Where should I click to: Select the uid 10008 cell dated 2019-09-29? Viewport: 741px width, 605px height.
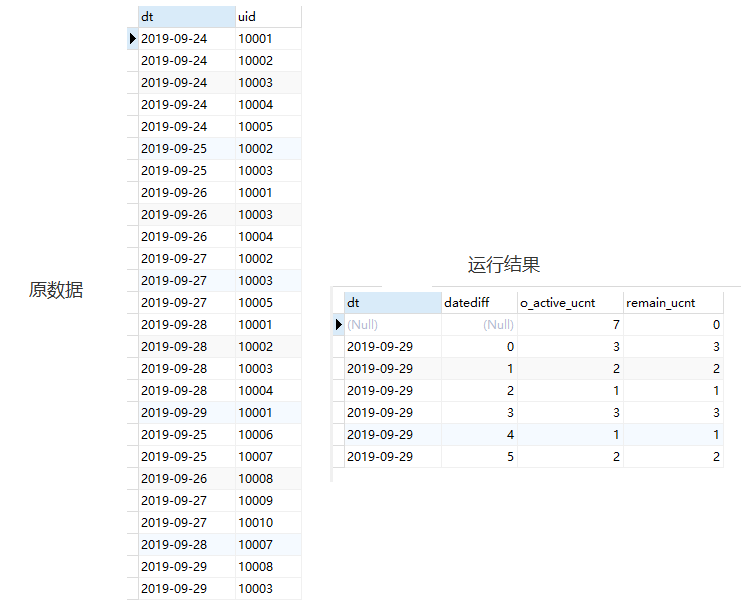268,566
